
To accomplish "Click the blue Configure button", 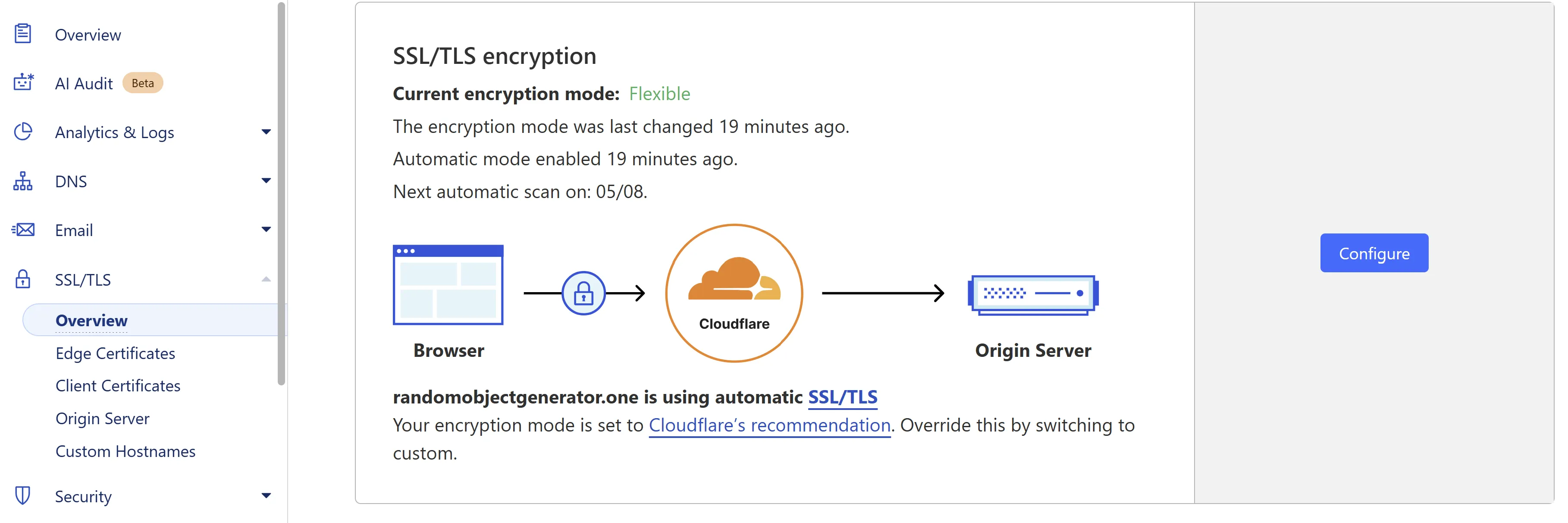I will pyautogui.click(x=1374, y=253).
